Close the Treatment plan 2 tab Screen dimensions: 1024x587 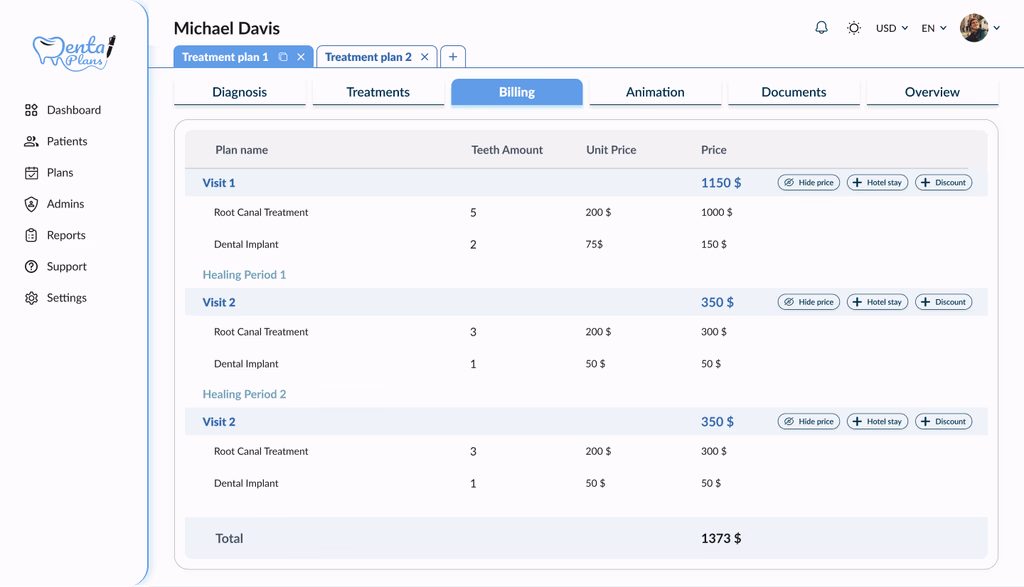click(425, 57)
